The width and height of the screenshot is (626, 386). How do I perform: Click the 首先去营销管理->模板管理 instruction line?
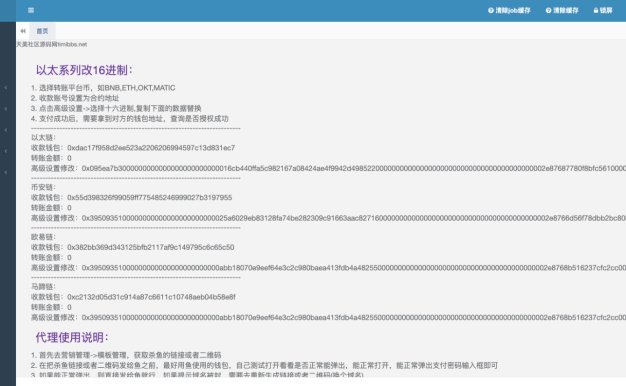pyautogui.click(x=126, y=355)
